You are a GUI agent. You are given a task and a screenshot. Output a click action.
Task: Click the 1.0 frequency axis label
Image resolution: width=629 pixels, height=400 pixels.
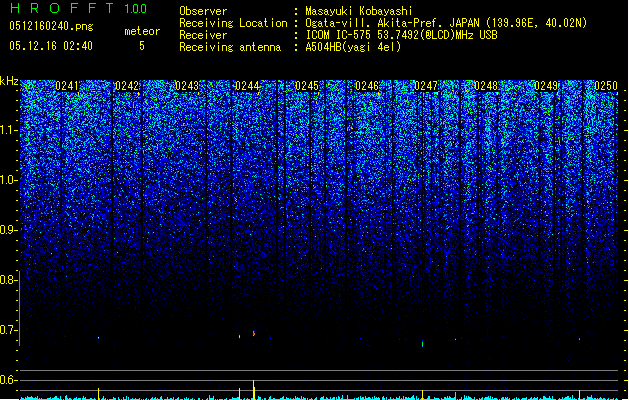(8, 180)
